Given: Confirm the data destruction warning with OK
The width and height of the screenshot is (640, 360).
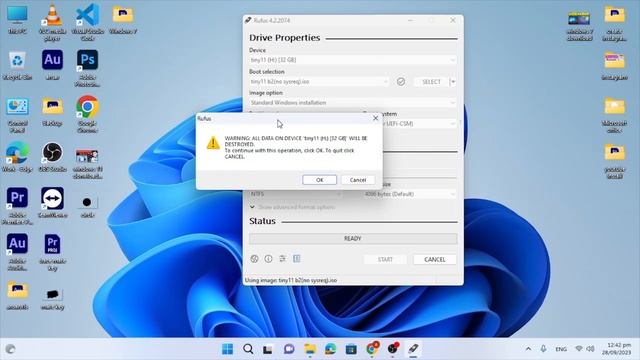Looking at the screenshot, I should click(320, 180).
